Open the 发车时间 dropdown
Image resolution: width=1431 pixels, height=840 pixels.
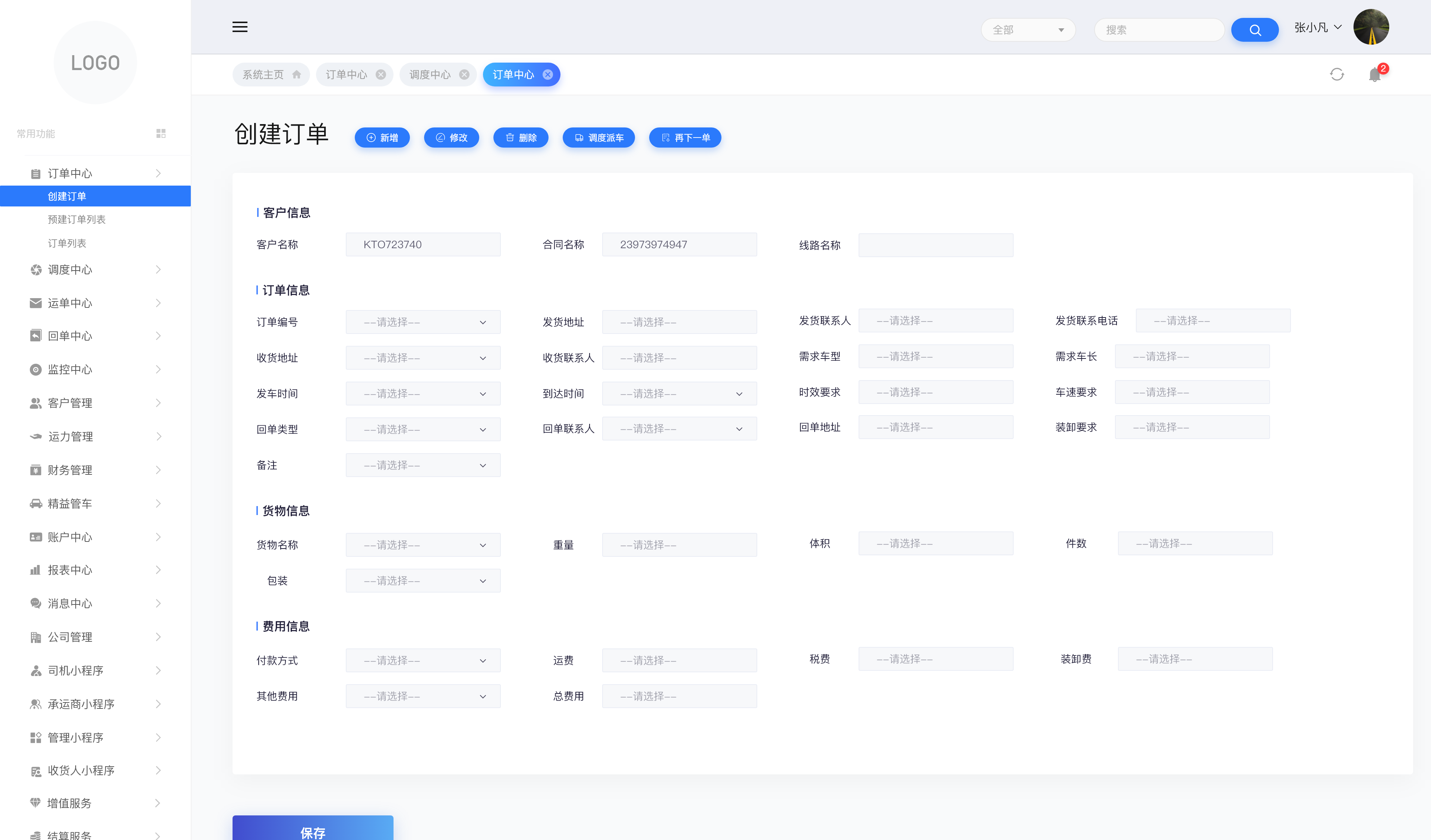(423, 394)
